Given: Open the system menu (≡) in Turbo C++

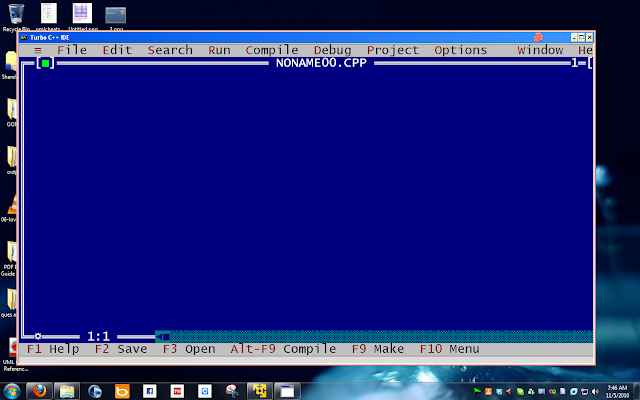Looking at the screenshot, I should (38, 51).
